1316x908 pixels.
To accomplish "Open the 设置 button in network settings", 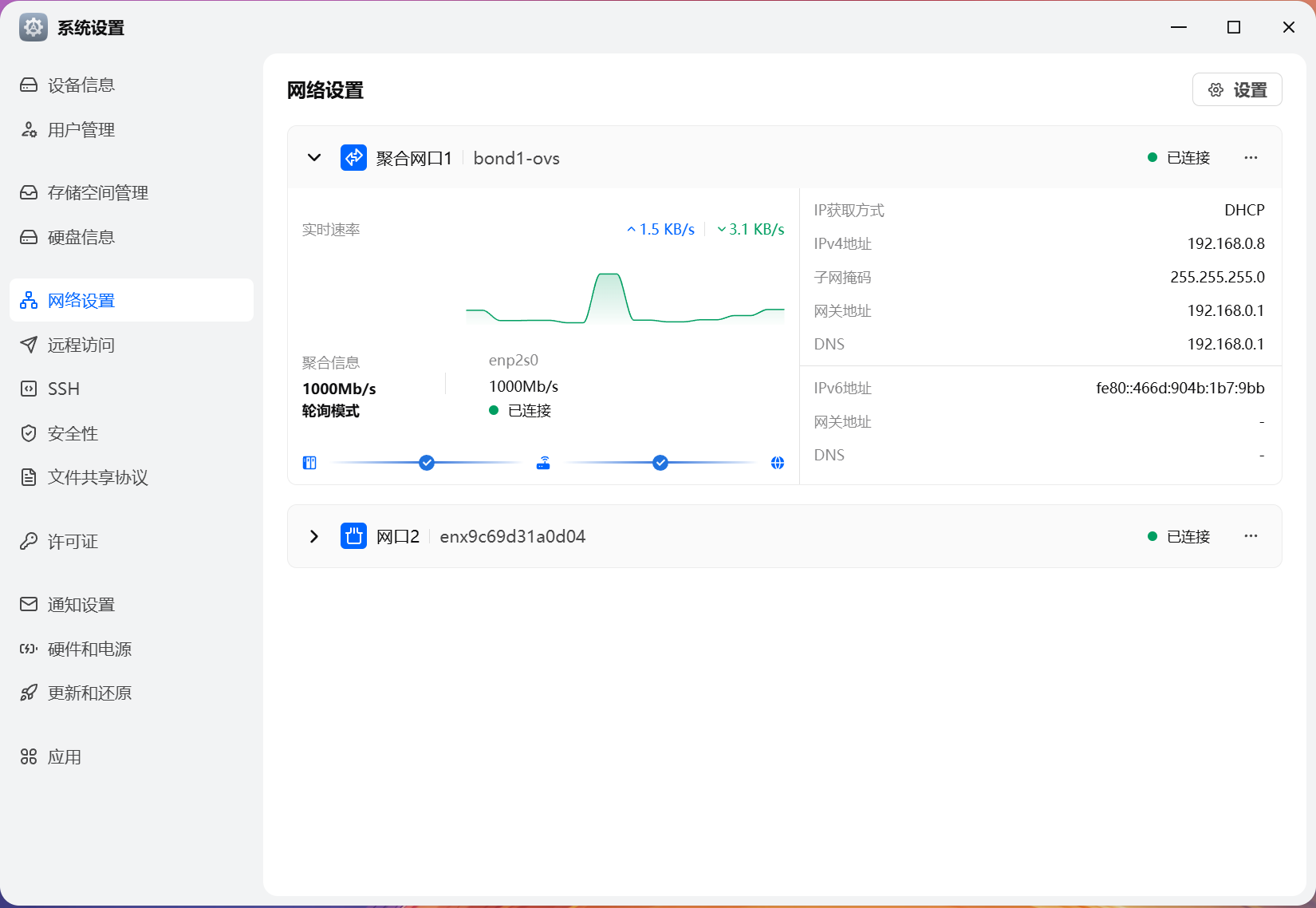I will [x=1237, y=90].
